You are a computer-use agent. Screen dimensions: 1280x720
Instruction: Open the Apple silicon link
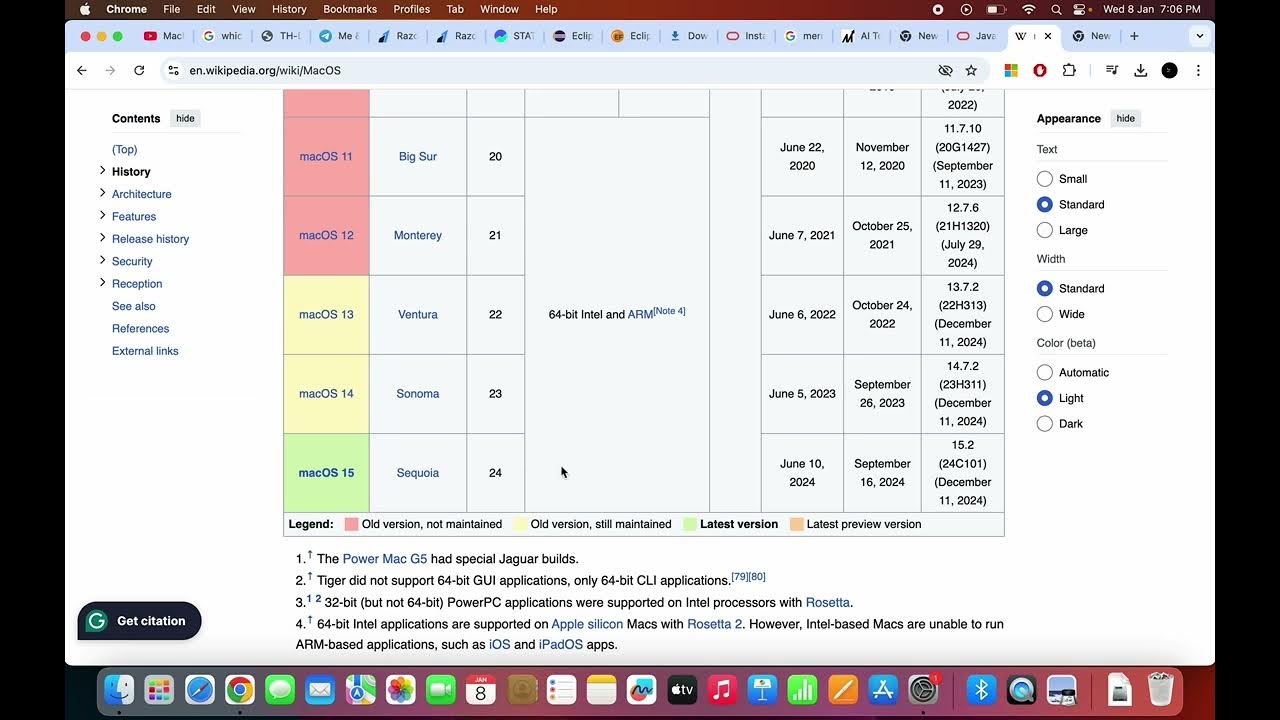[x=587, y=624]
